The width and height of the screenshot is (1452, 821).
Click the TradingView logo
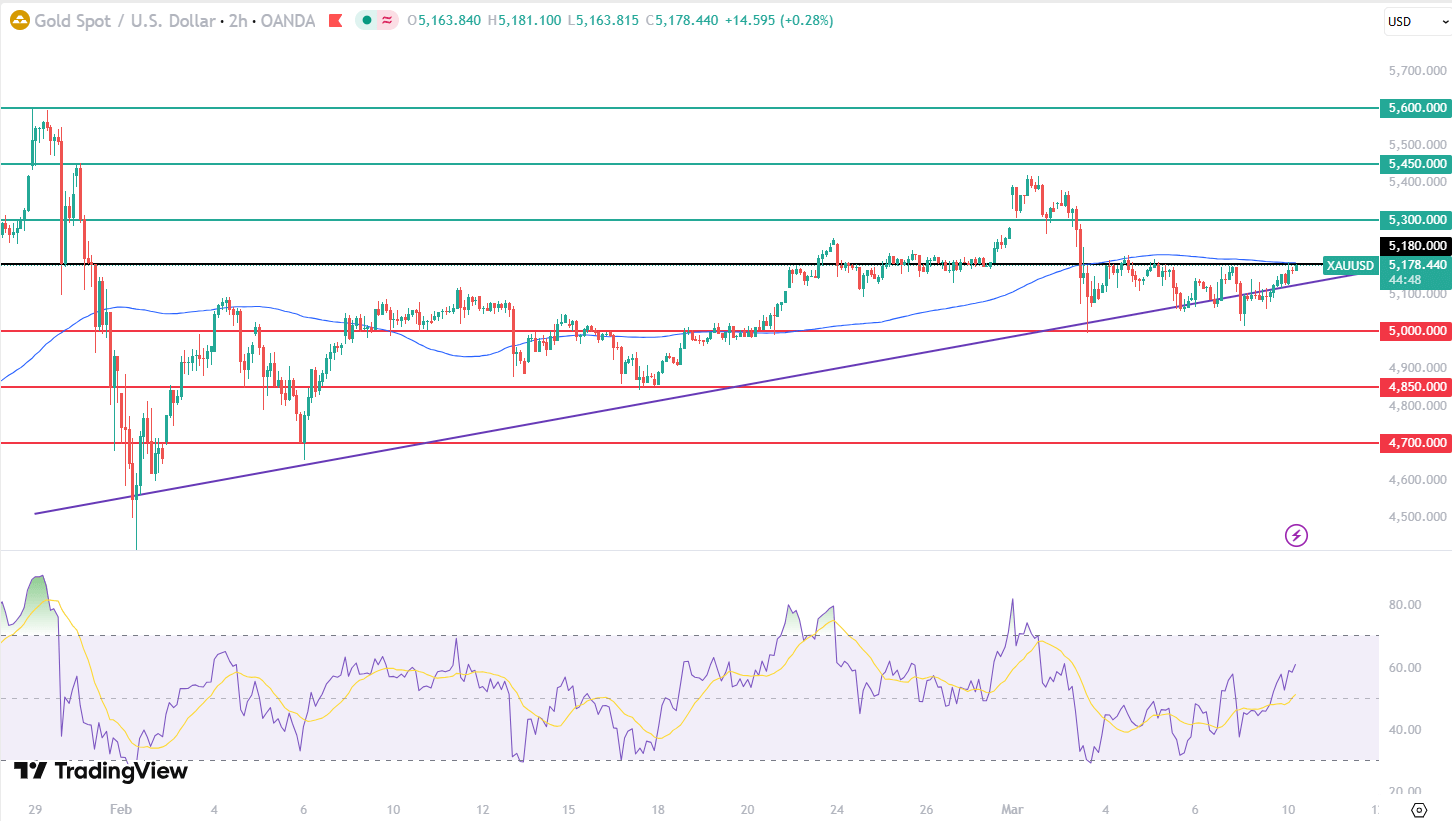[101, 771]
